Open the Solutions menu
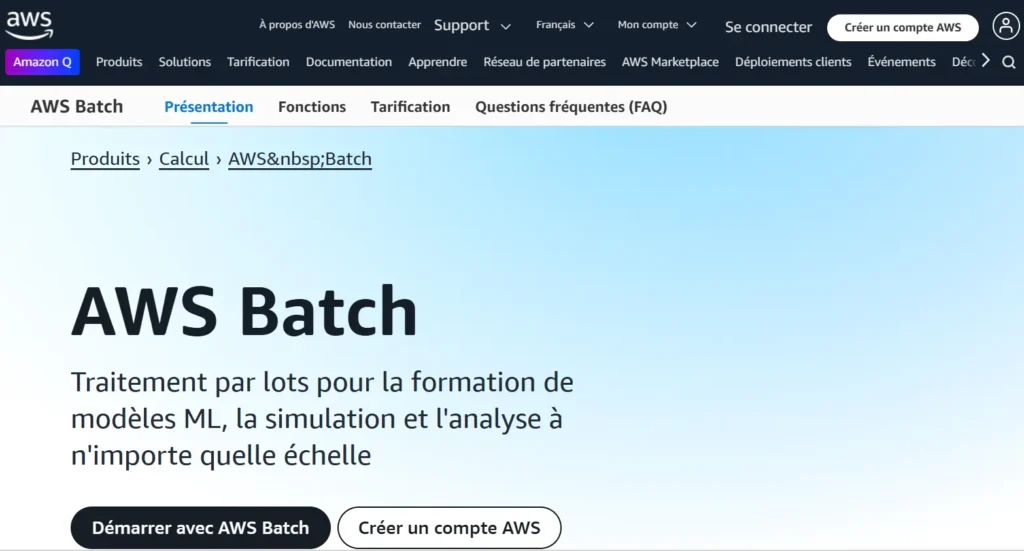 point(185,62)
